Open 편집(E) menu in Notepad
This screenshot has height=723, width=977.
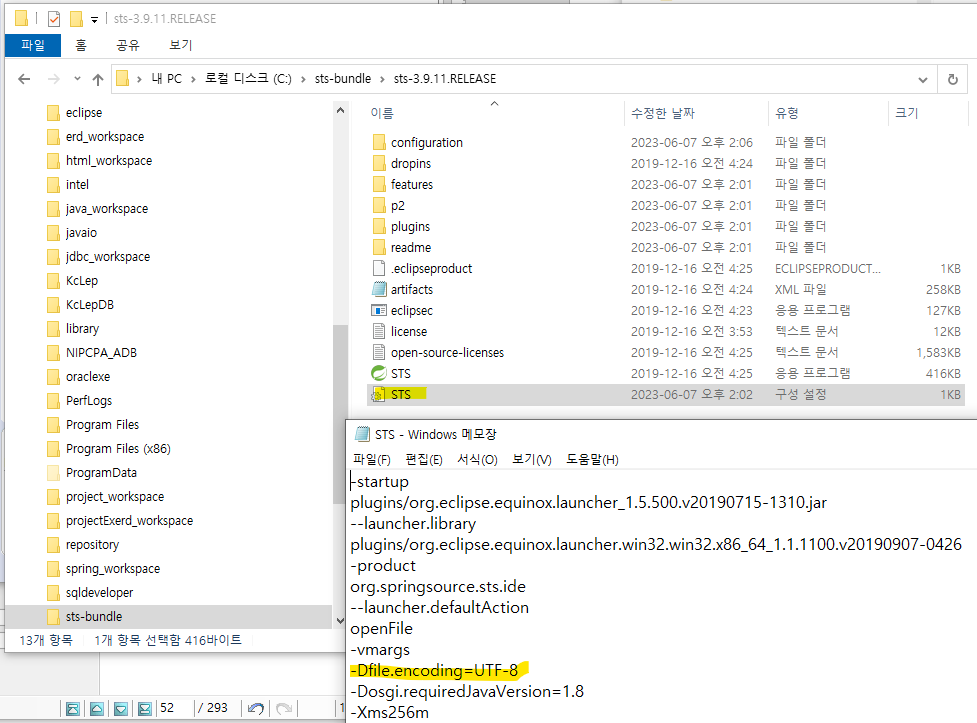424,460
